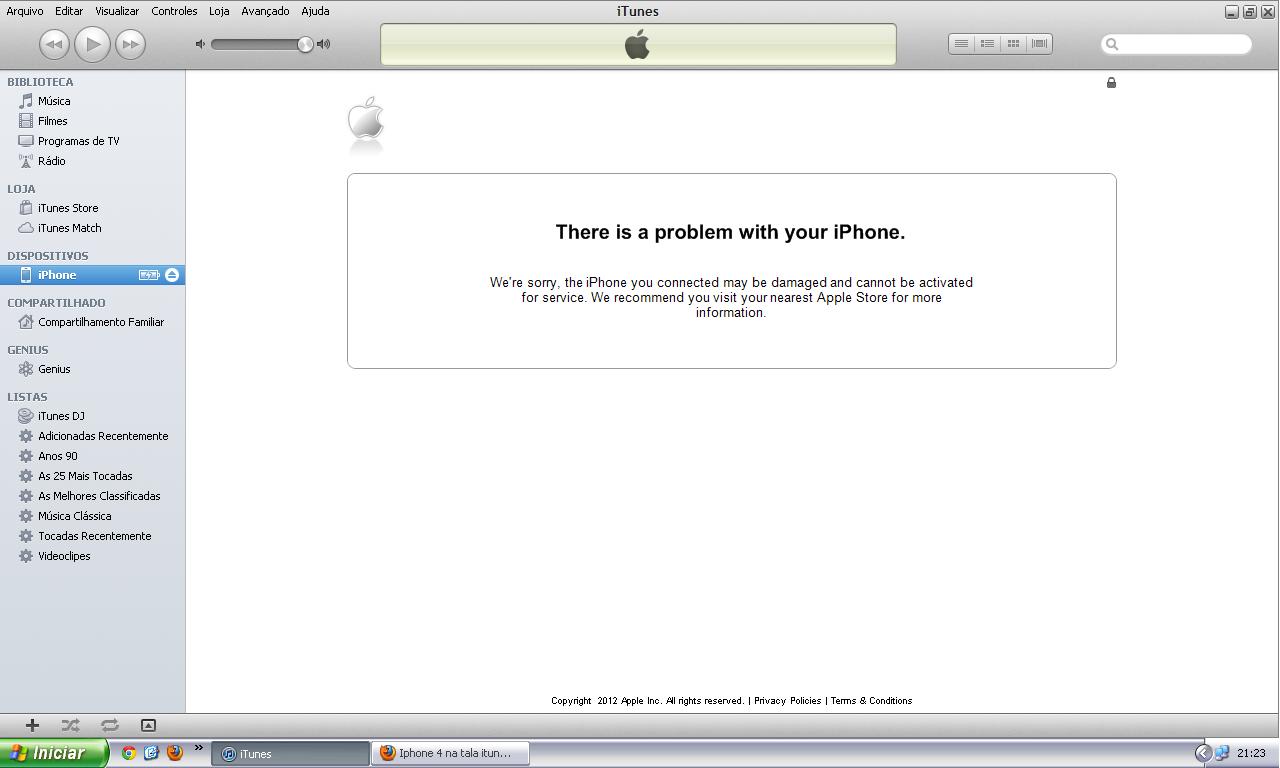Open the Loja menu
Image resolution: width=1280 pixels, height=768 pixels.
point(219,11)
